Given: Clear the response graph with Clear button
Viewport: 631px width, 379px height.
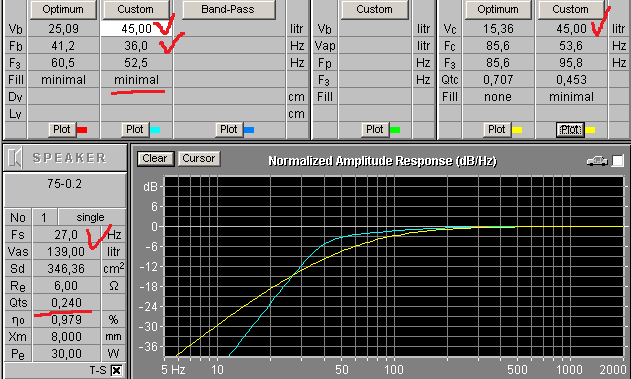Looking at the screenshot, I should click(x=155, y=159).
